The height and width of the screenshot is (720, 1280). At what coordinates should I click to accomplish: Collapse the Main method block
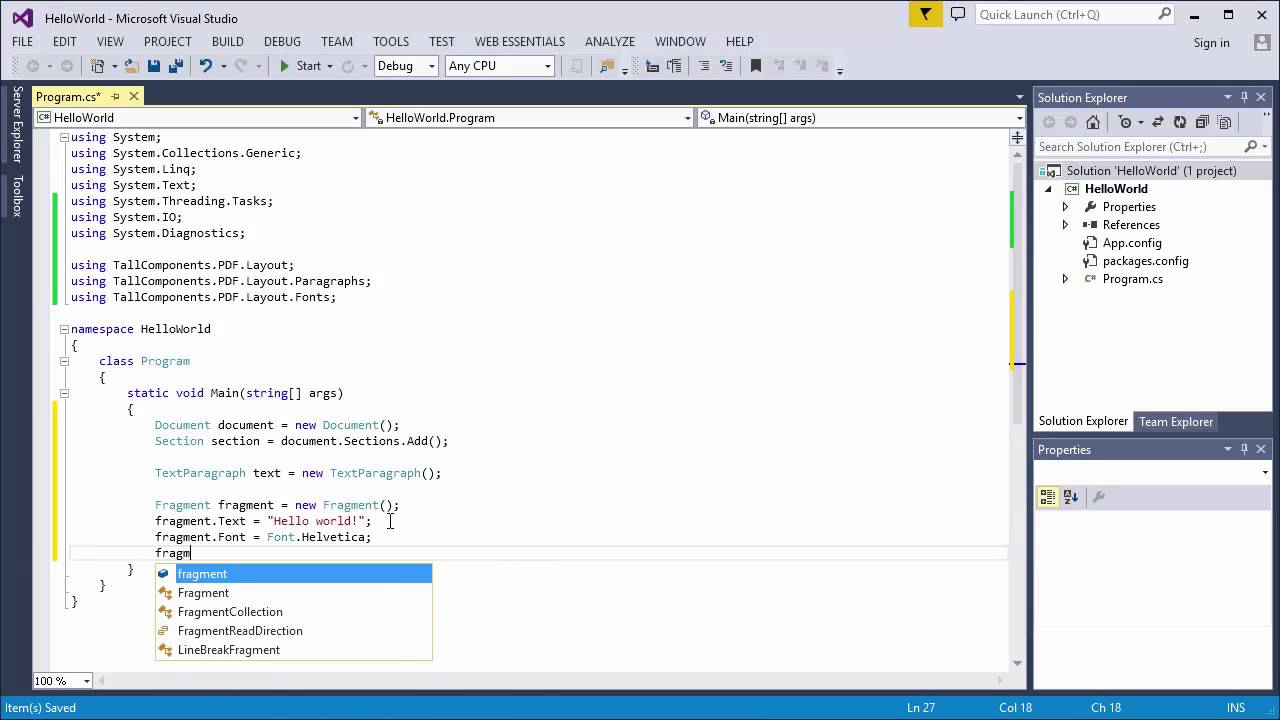click(64, 393)
